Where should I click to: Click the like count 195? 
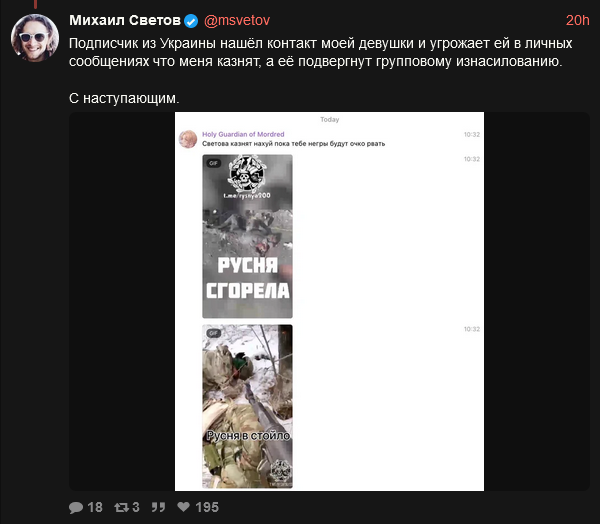pos(207,507)
